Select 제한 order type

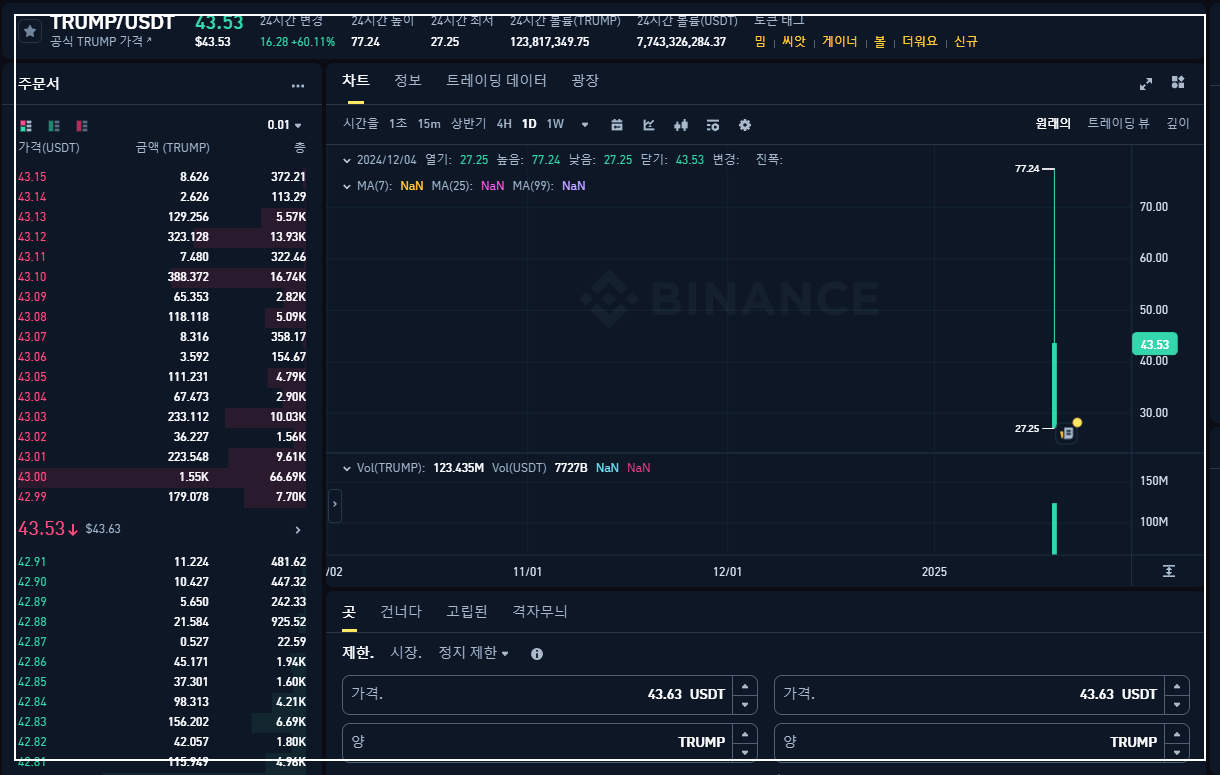(358, 653)
